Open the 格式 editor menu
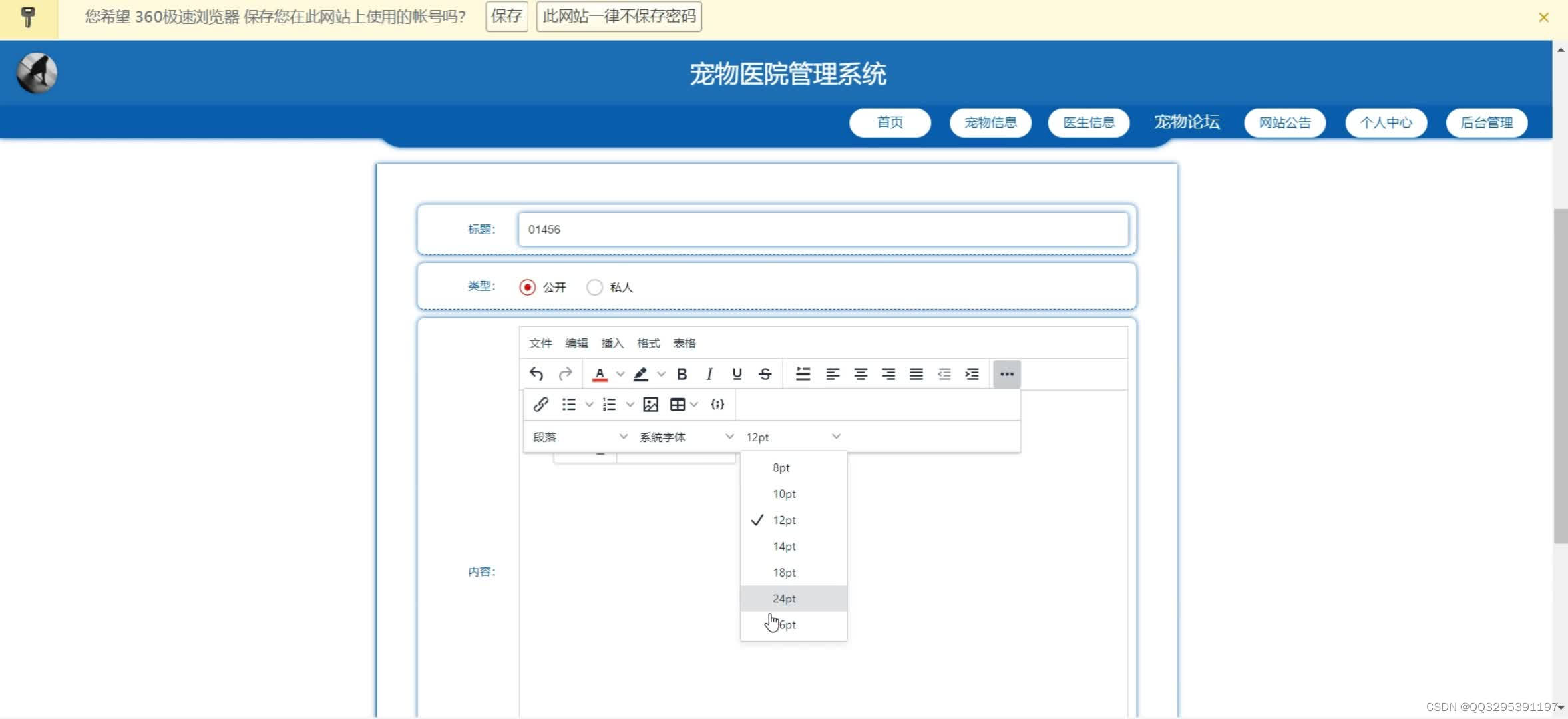This screenshot has height=719, width=1568. (648, 344)
